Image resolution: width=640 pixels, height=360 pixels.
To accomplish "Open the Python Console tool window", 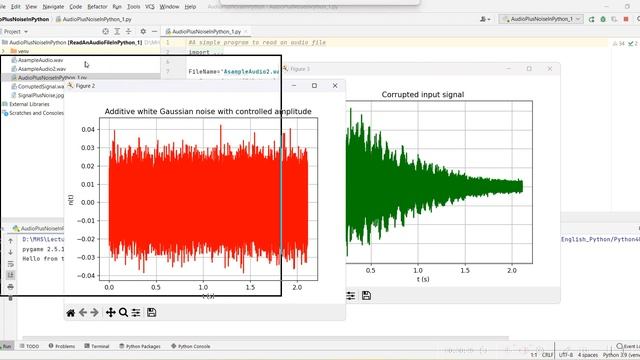I will click(191, 346).
